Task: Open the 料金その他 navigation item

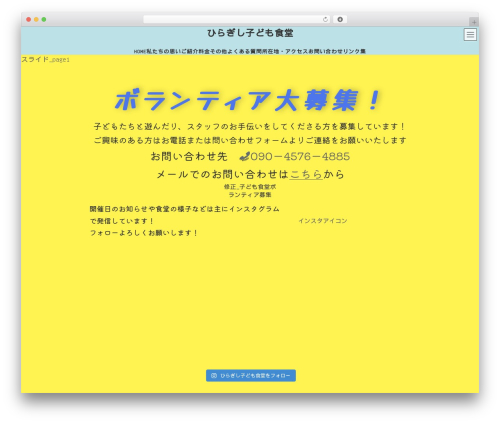Action: pyautogui.click(x=213, y=51)
